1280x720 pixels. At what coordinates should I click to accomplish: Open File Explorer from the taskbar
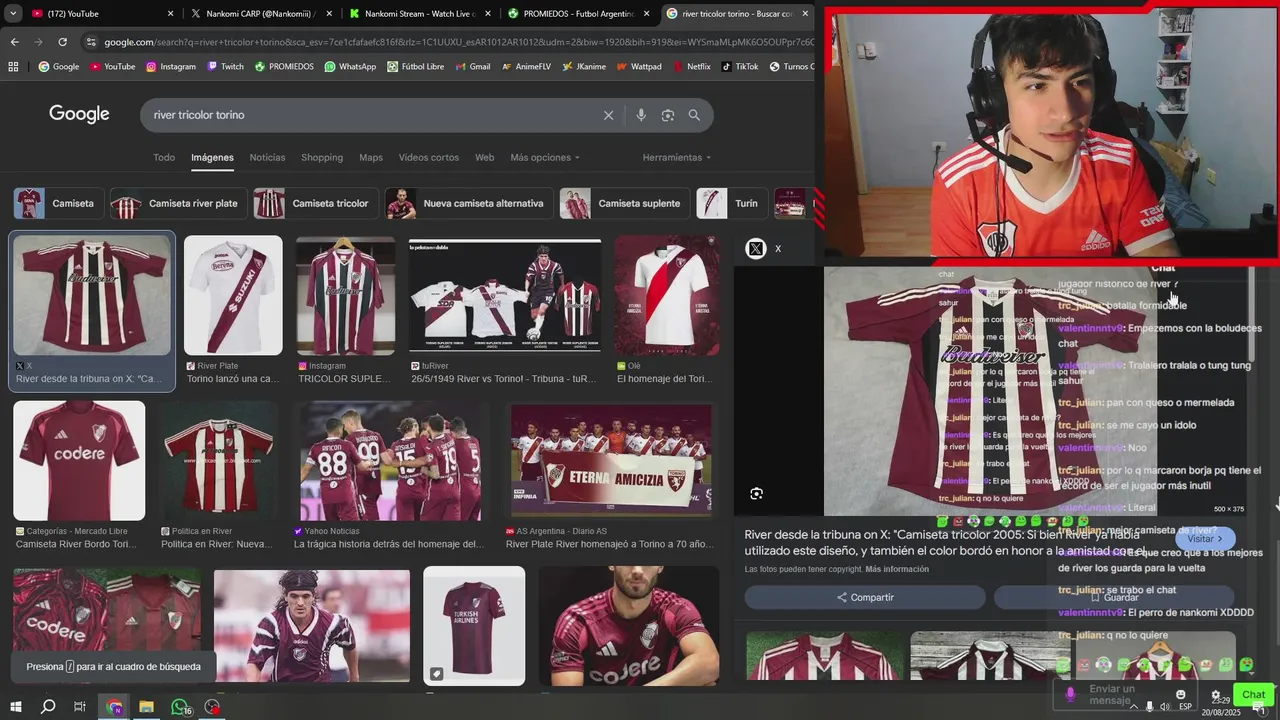click(x=146, y=707)
